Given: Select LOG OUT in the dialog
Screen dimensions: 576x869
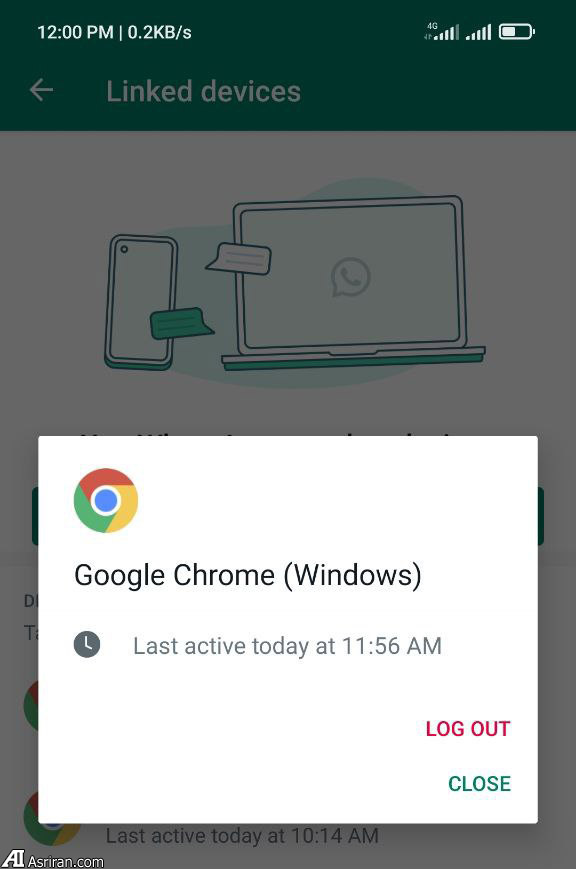Looking at the screenshot, I should tap(468, 729).
